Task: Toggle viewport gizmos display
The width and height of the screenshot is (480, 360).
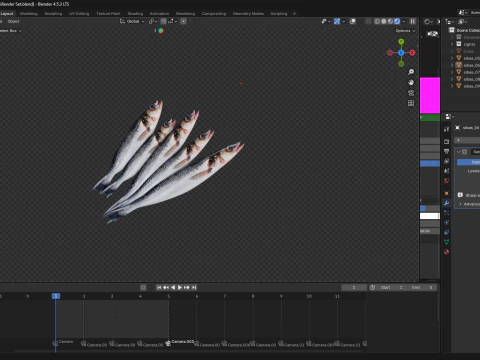Action: click(337, 21)
